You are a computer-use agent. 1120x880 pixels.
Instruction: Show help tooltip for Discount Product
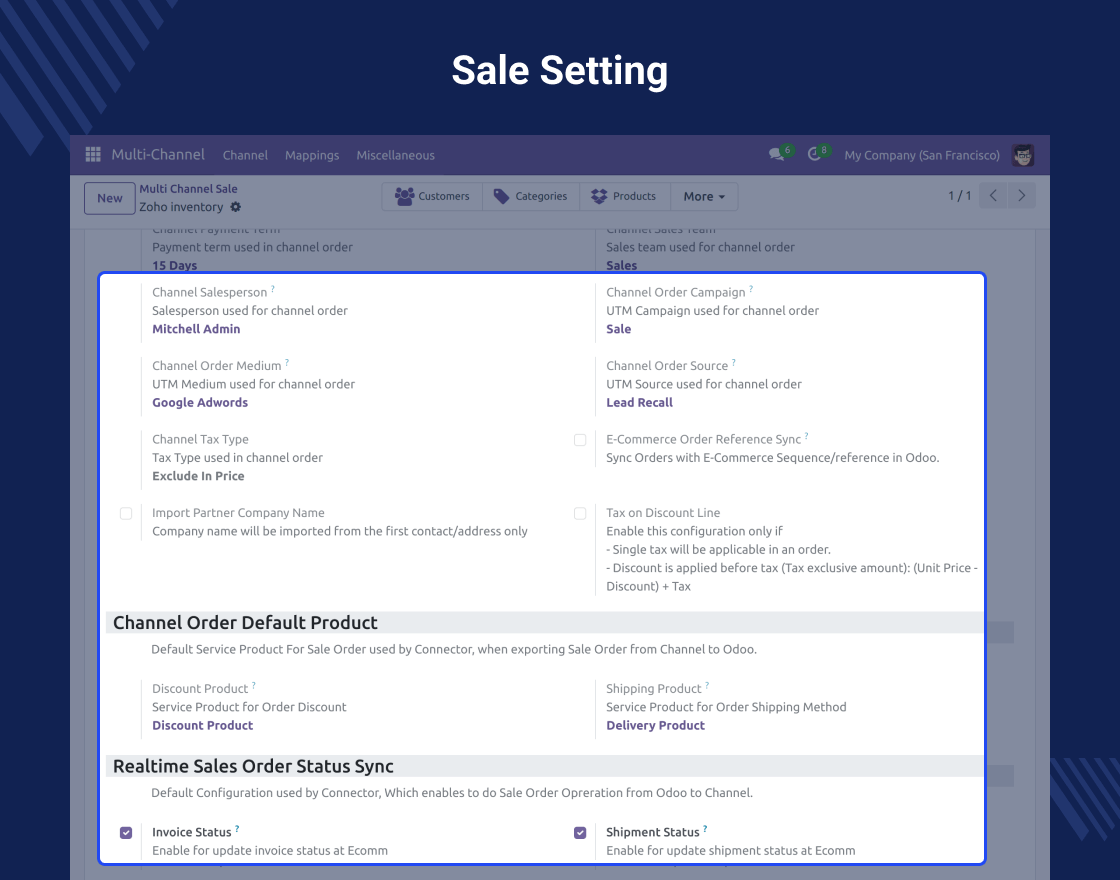pos(254,686)
